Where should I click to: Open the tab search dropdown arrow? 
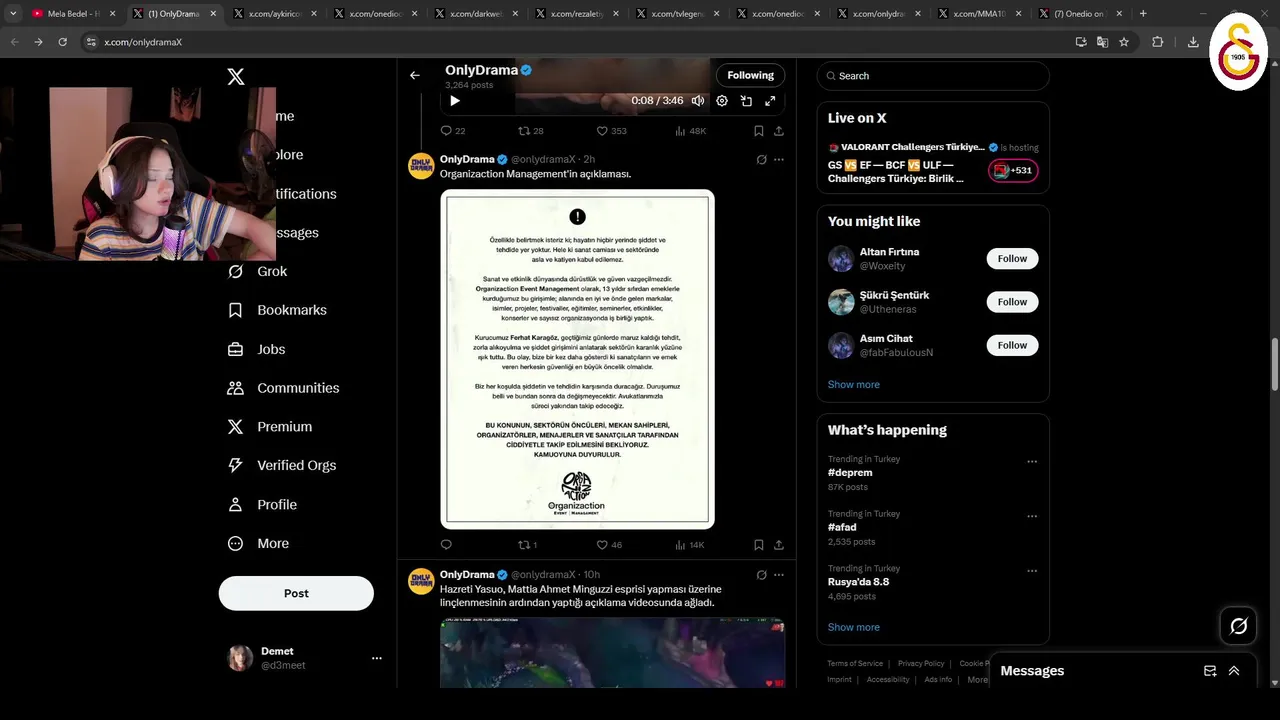(x=13, y=14)
